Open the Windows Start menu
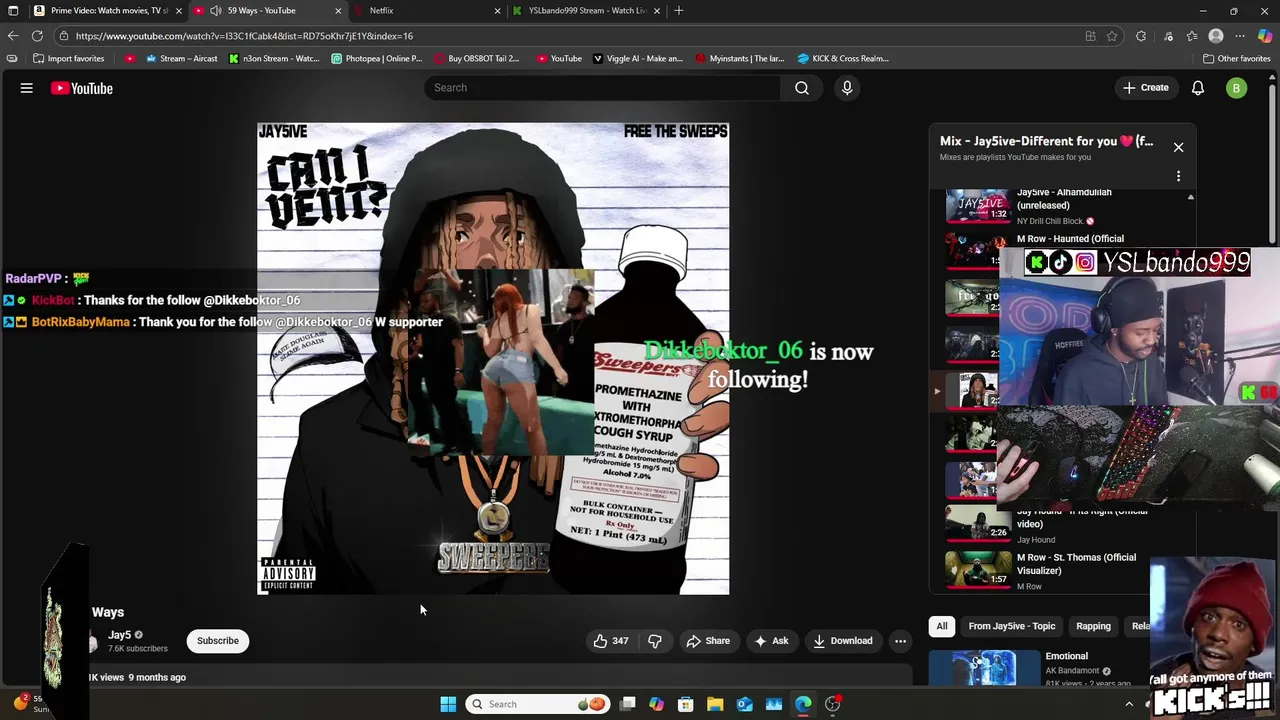1280x720 pixels. (x=448, y=704)
